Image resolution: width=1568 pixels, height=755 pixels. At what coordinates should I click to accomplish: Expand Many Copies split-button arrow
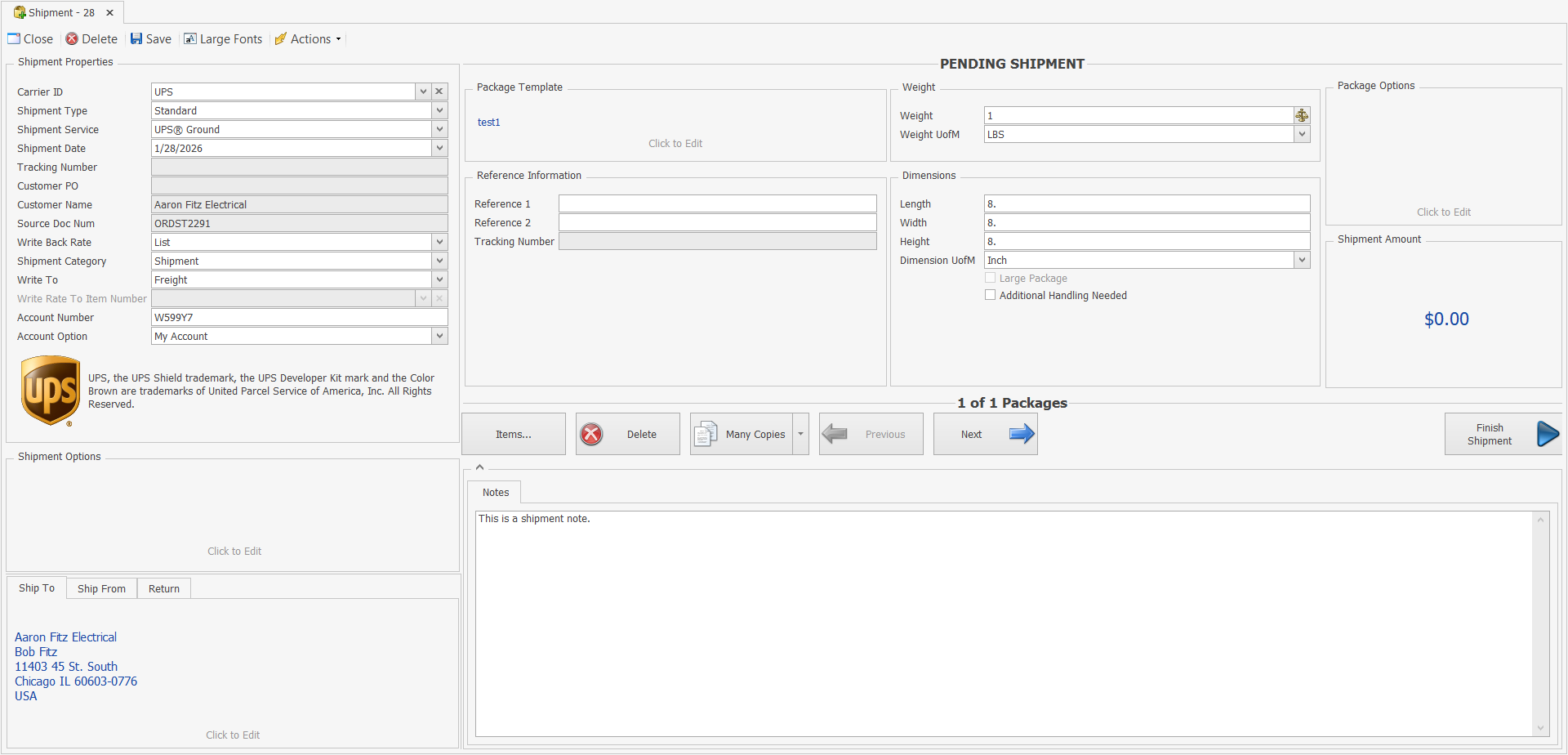[x=801, y=434]
